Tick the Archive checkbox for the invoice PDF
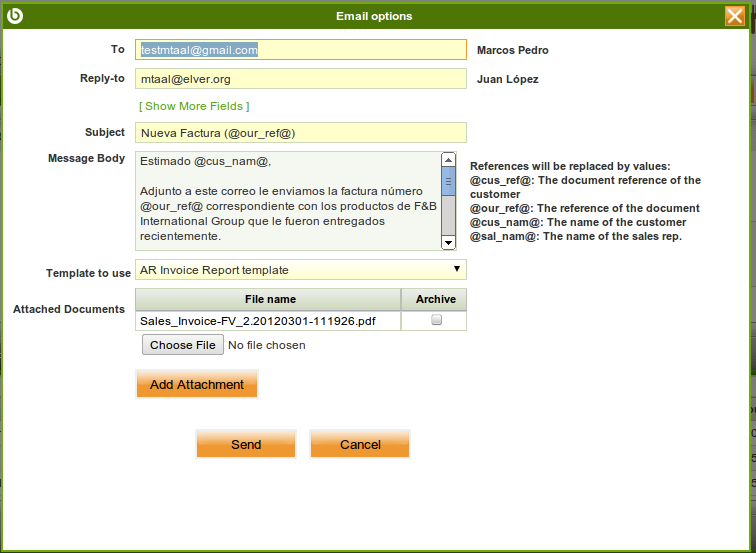 point(435,321)
